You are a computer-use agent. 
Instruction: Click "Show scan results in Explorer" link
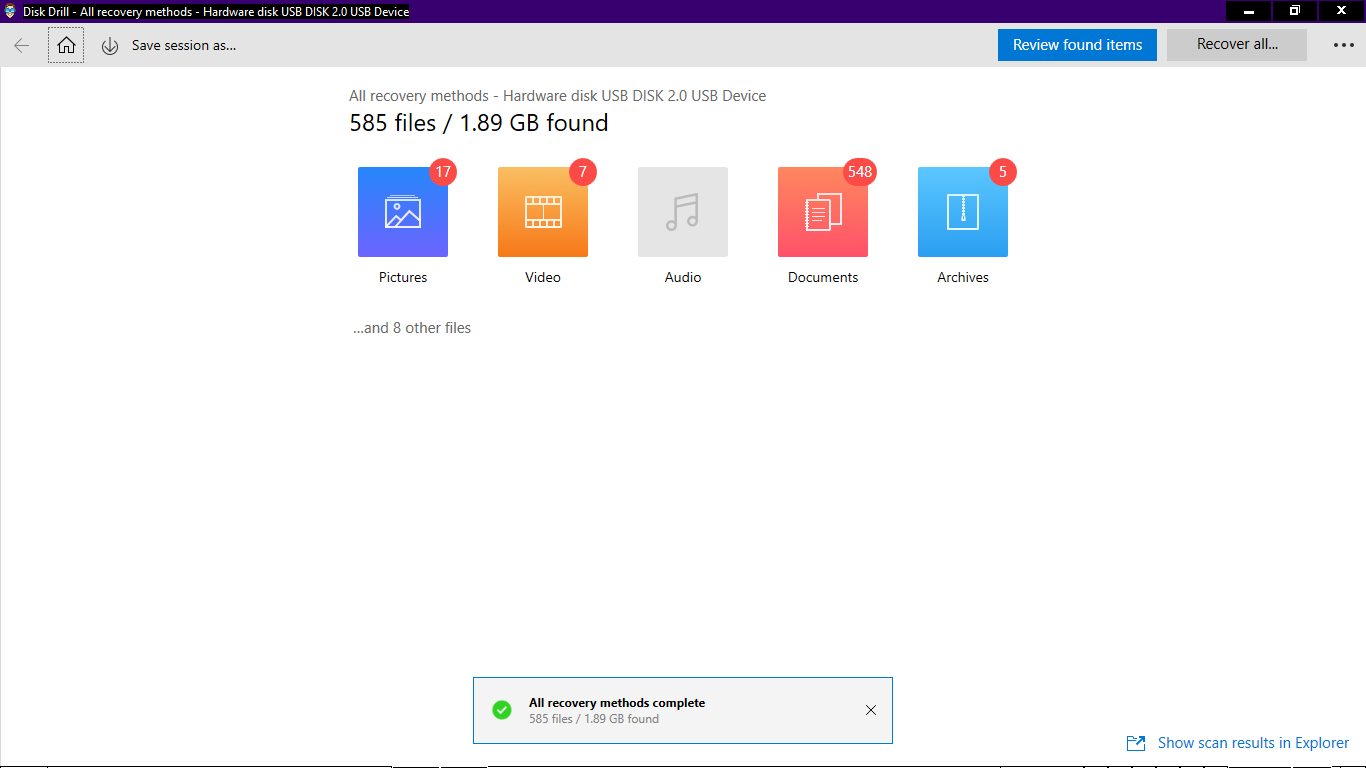click(1253, 743)
